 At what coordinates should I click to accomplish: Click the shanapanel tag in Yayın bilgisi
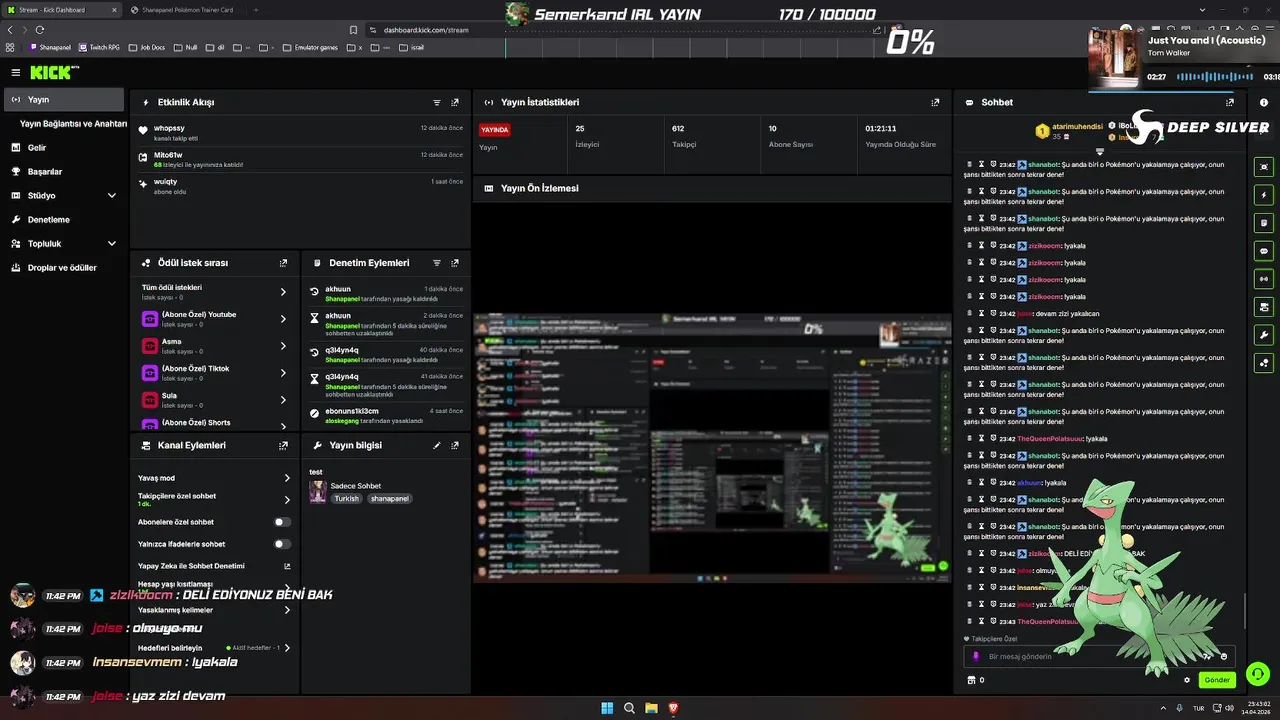[389, 499]
